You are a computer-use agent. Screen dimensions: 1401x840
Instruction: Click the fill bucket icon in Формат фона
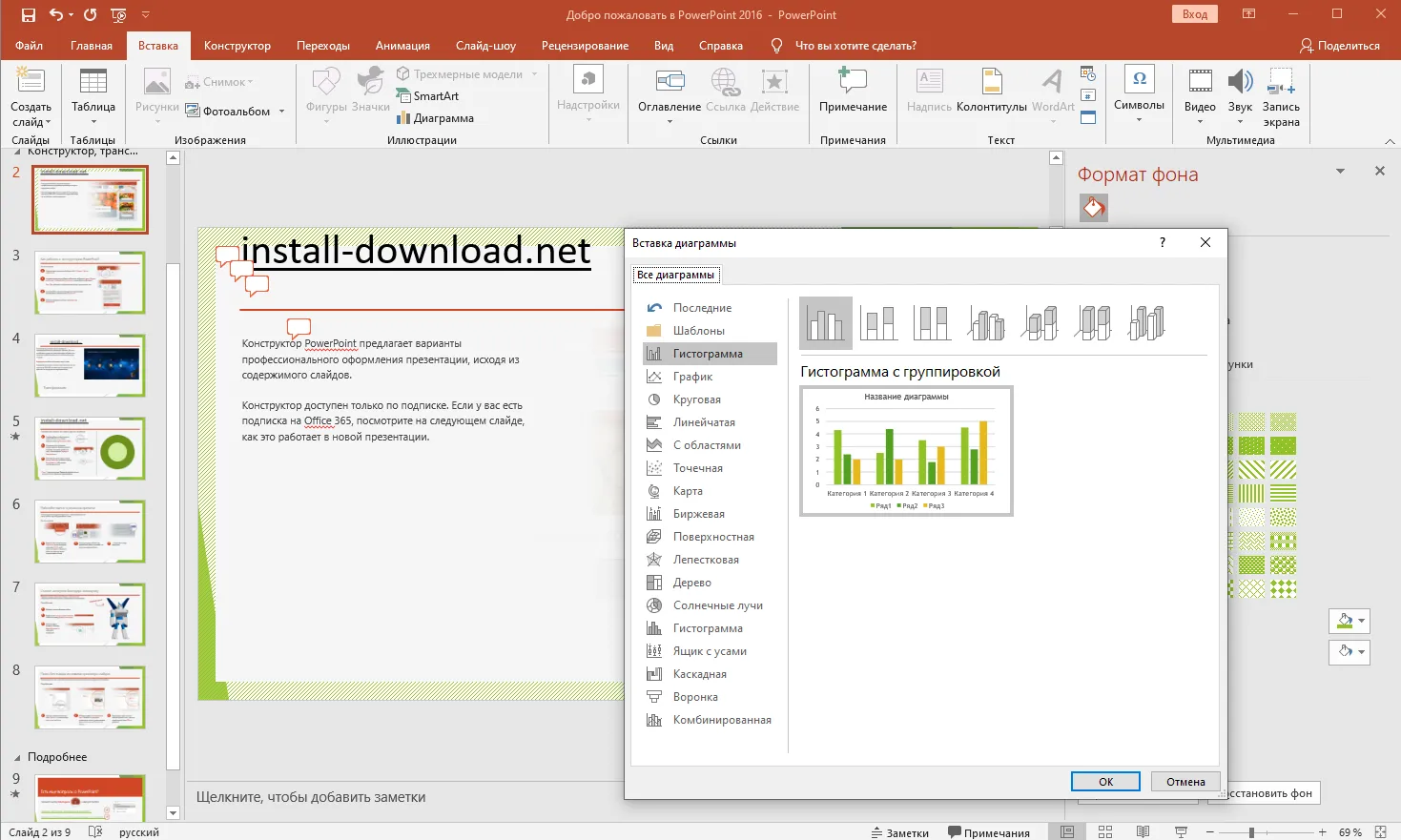coord(1094,207)
